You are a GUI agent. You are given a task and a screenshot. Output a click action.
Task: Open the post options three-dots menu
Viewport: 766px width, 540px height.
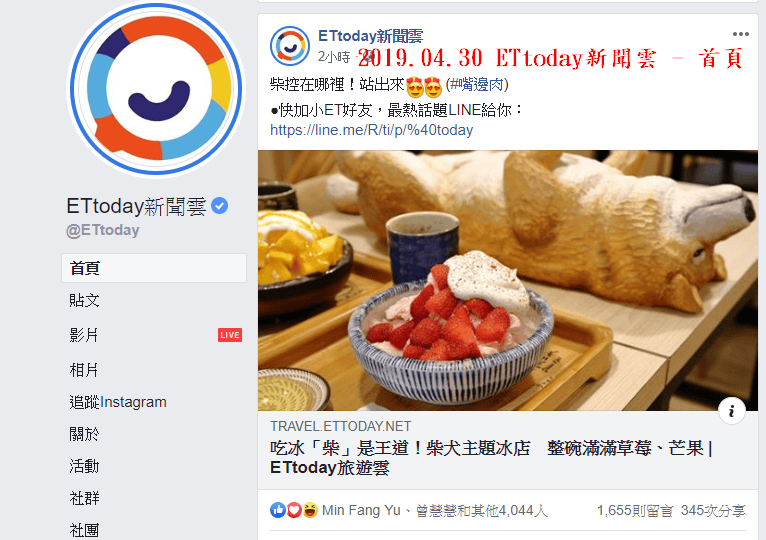point(741,34)
